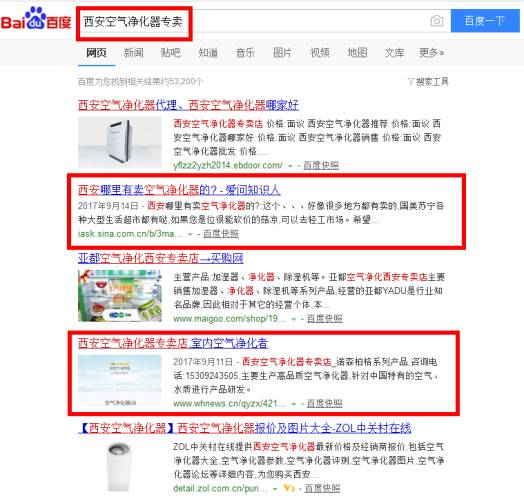Click the first result's air purifier thumbnail
The width and height of the screenshot is (524, 500).
coord(120,142)
